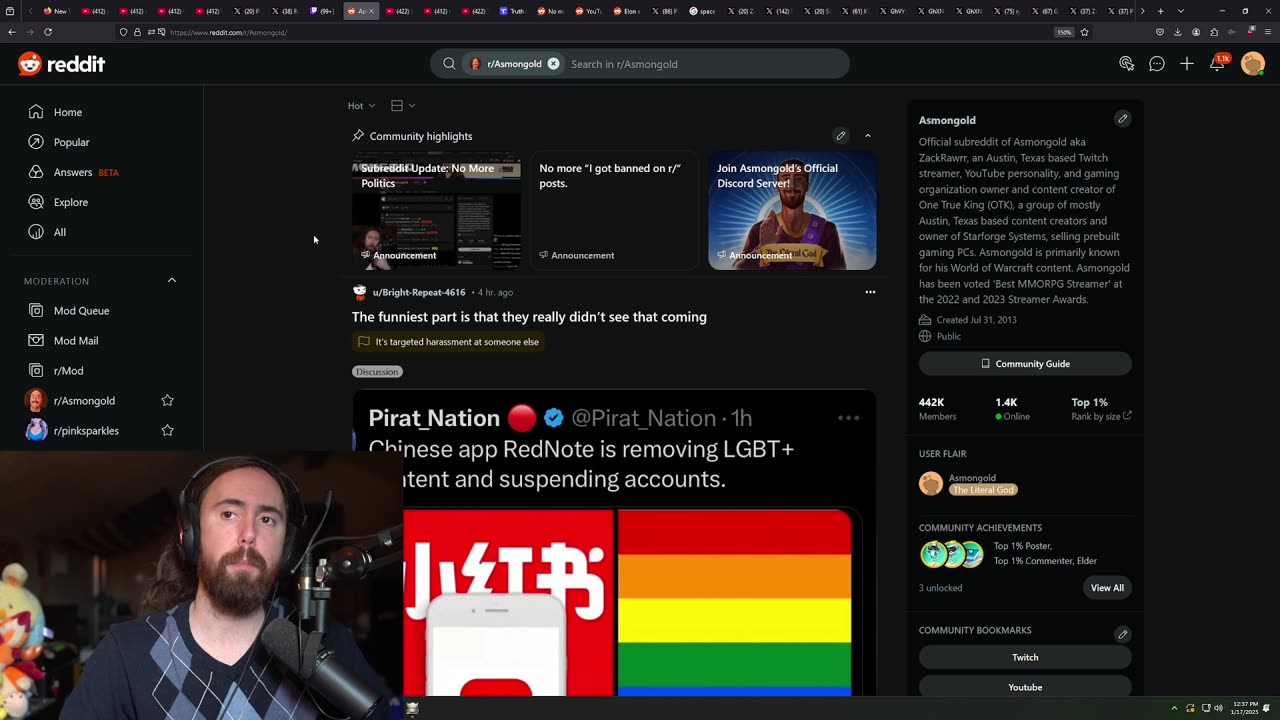Click the search magnifier icon
1280x720 pixels.
click(449, 64)
